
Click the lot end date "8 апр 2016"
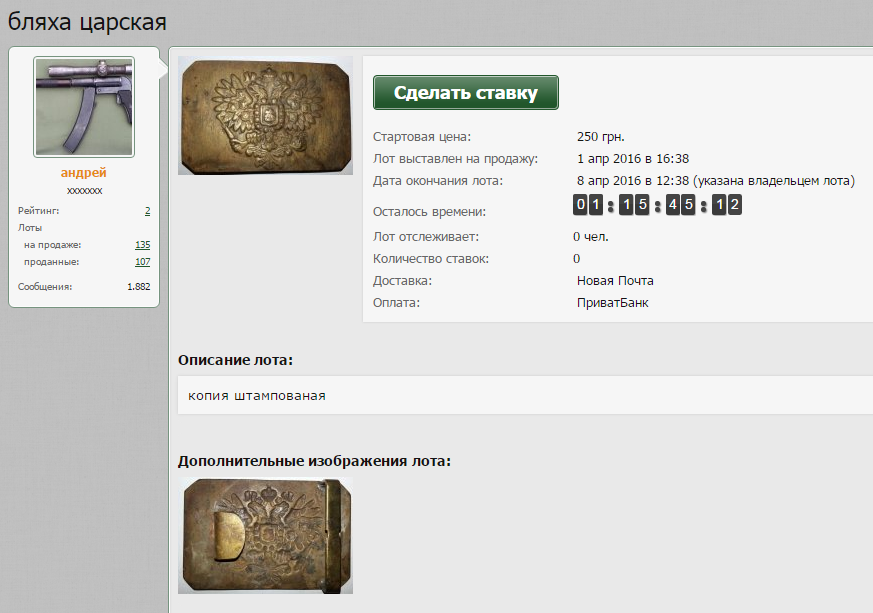(612, 181)
